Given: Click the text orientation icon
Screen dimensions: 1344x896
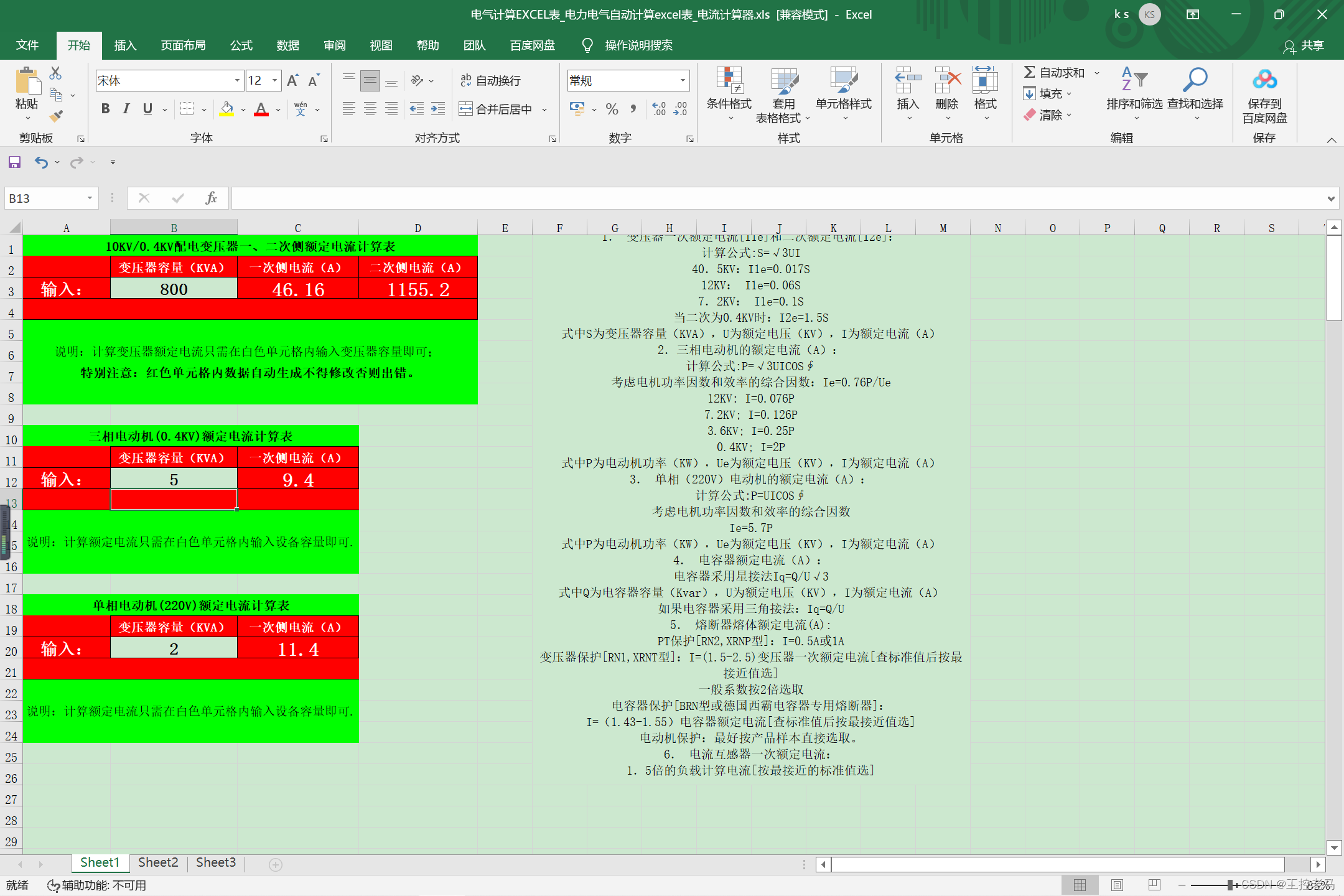Looking at the screenshot, I should point(418,80).
